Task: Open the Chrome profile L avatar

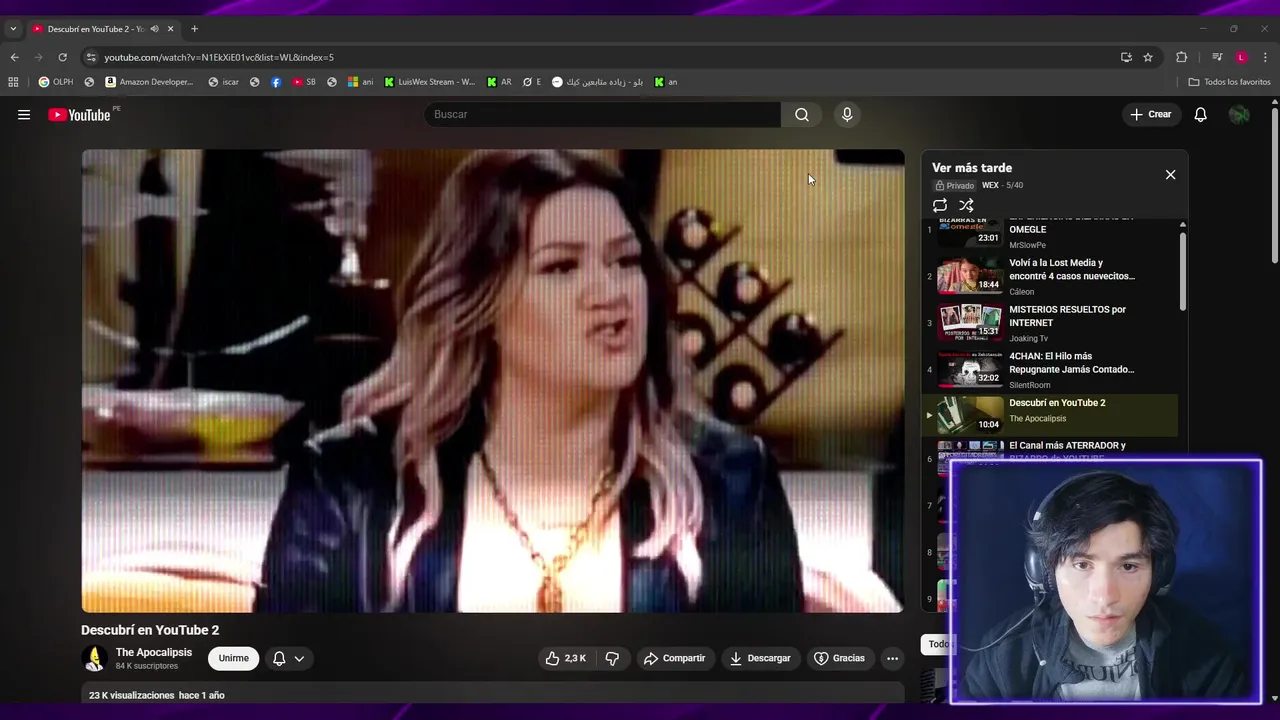Action: [x=1241, y=57]
